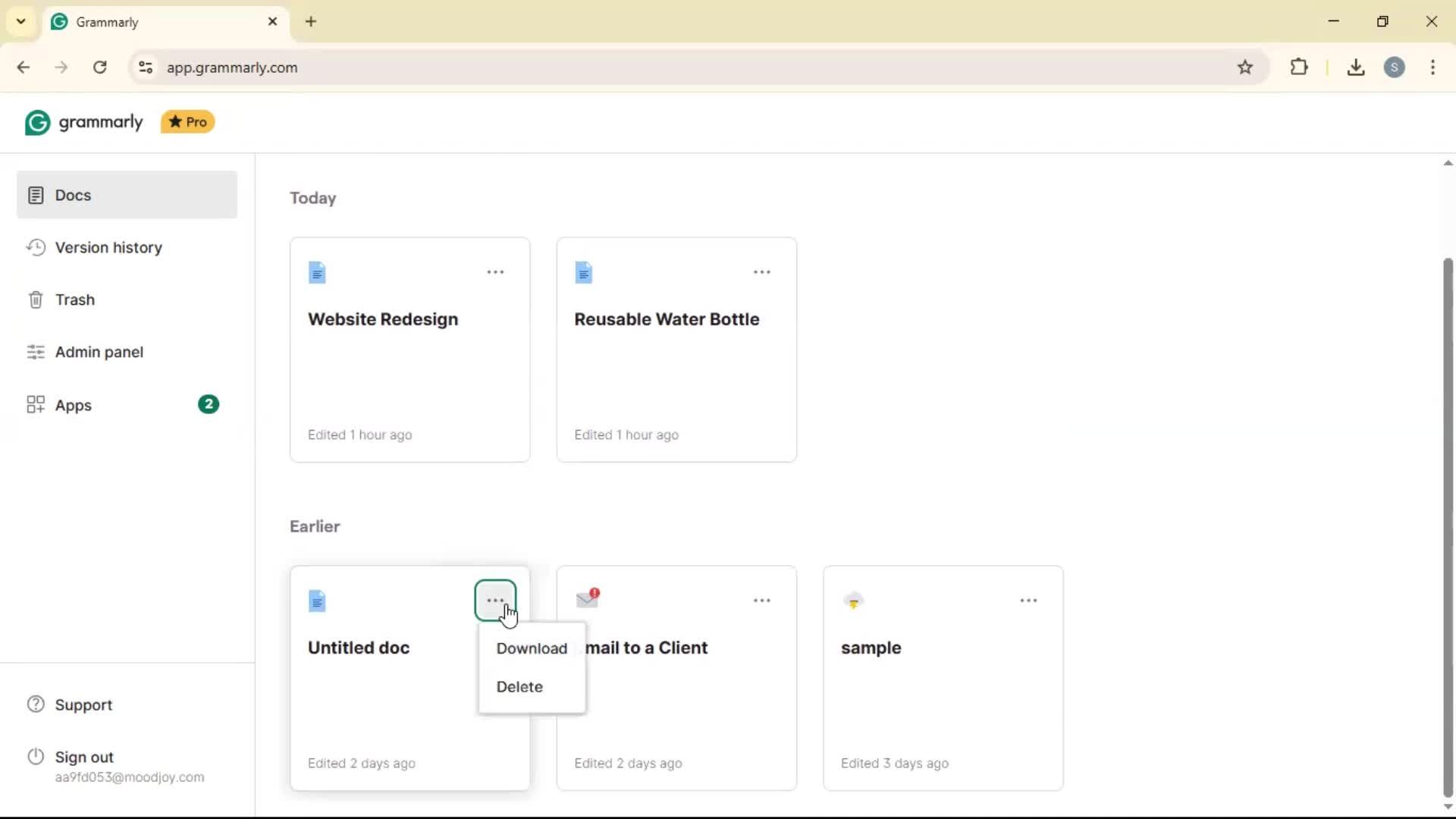
Task: Sign out of the Grammarly account
Action: pyautogui.click(x=84, y=757)
